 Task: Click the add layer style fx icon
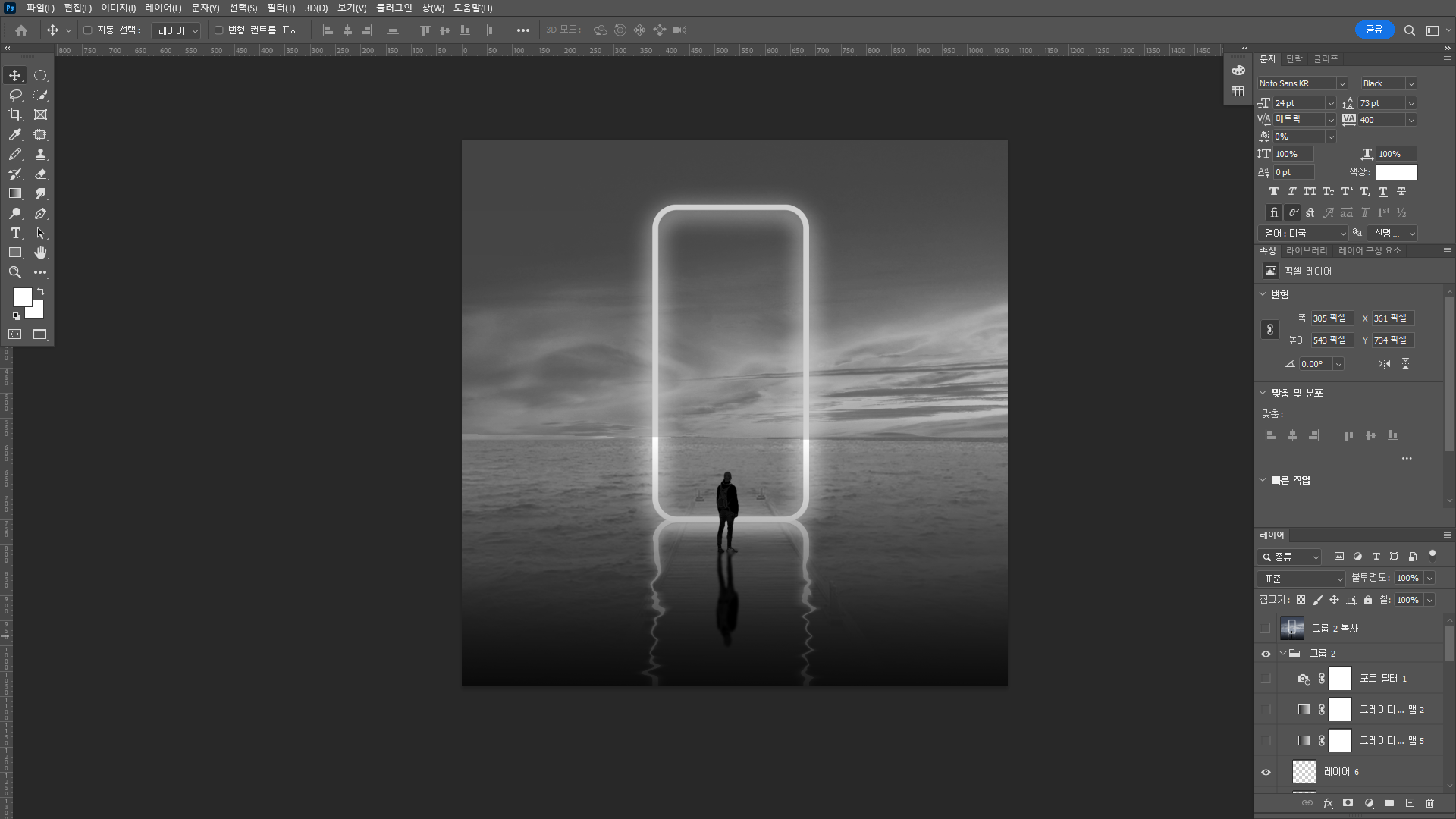click(x=1328, y=802)
